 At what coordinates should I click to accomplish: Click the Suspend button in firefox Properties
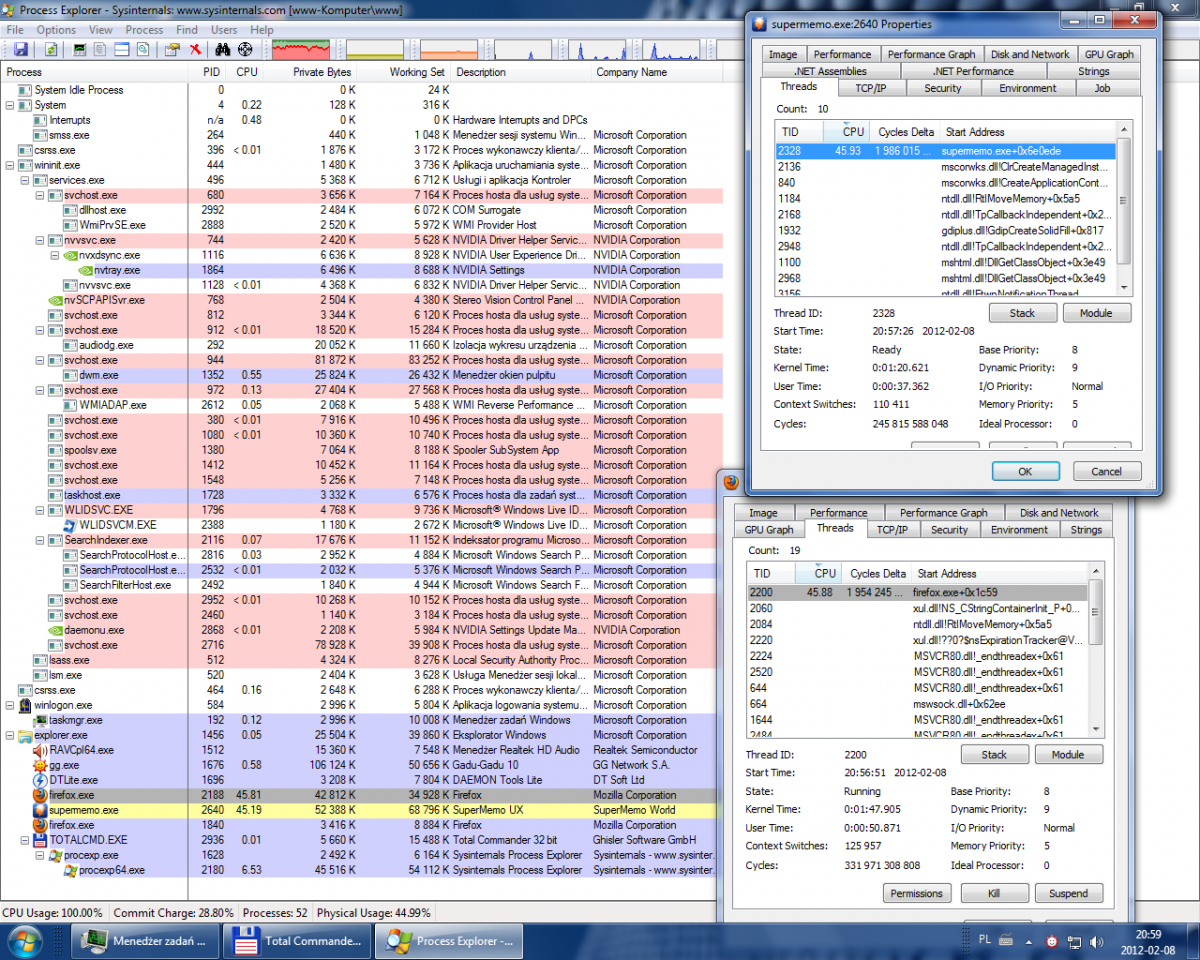(1069, 893)
